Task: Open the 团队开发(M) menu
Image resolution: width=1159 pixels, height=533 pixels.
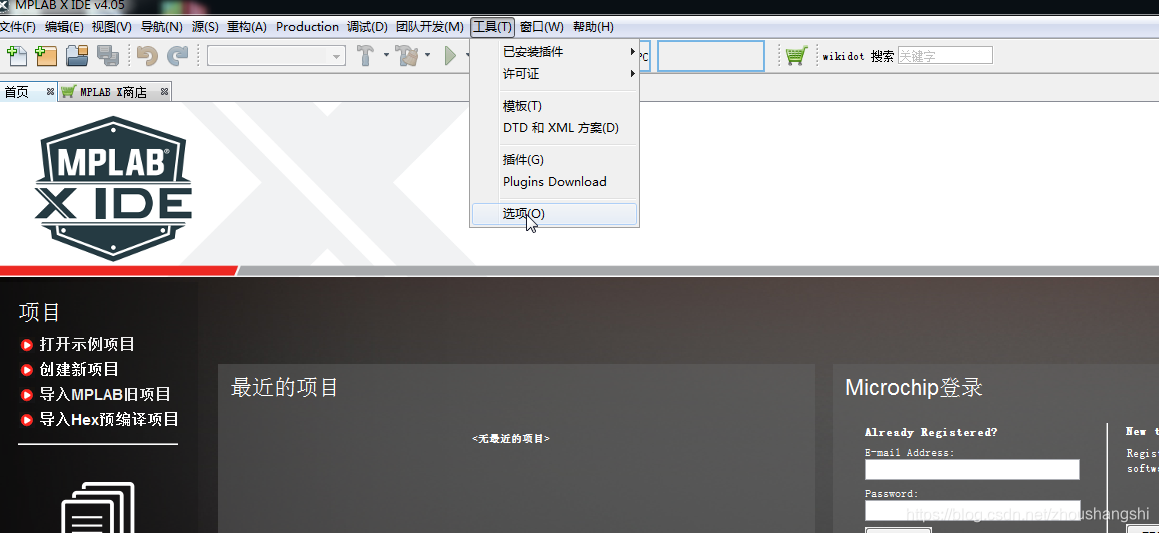Action: [x=429, y=27]
